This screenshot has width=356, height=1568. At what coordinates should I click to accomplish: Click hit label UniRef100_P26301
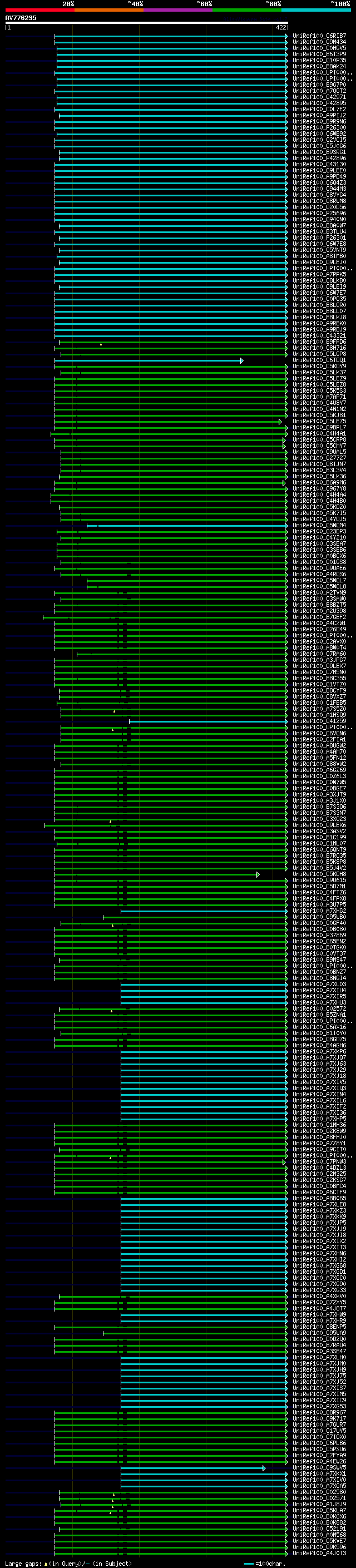pos(319,238)
